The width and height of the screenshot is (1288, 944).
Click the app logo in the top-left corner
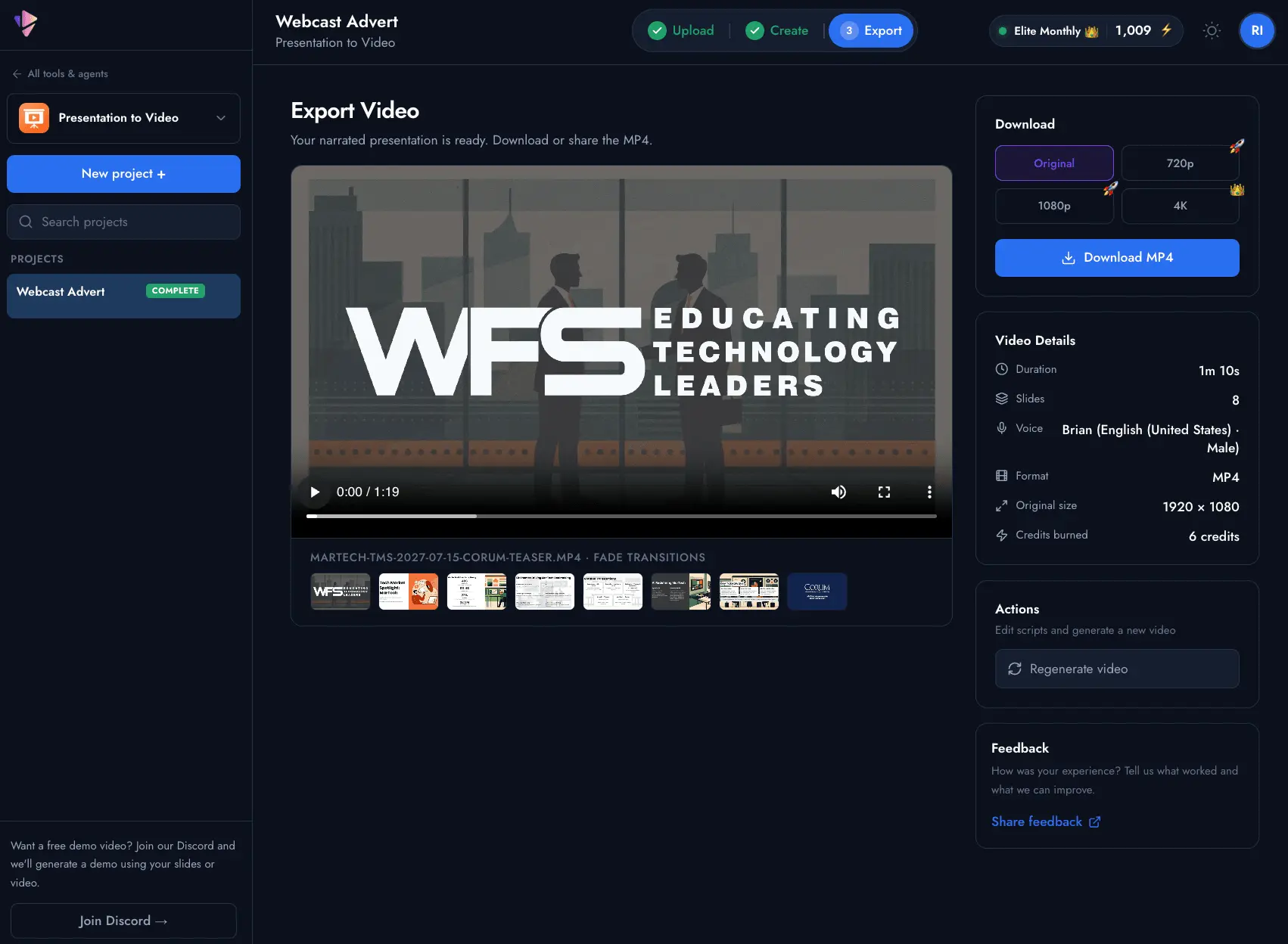(x=26, y=23)
